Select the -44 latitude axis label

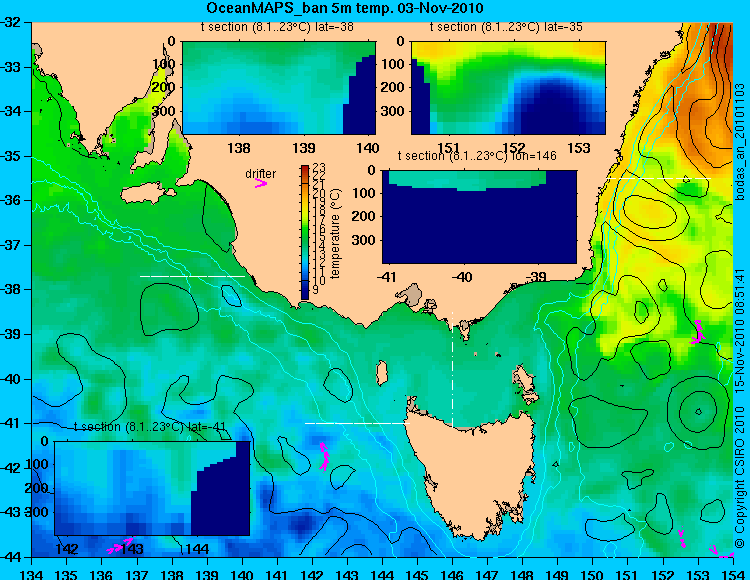(10, 557)
